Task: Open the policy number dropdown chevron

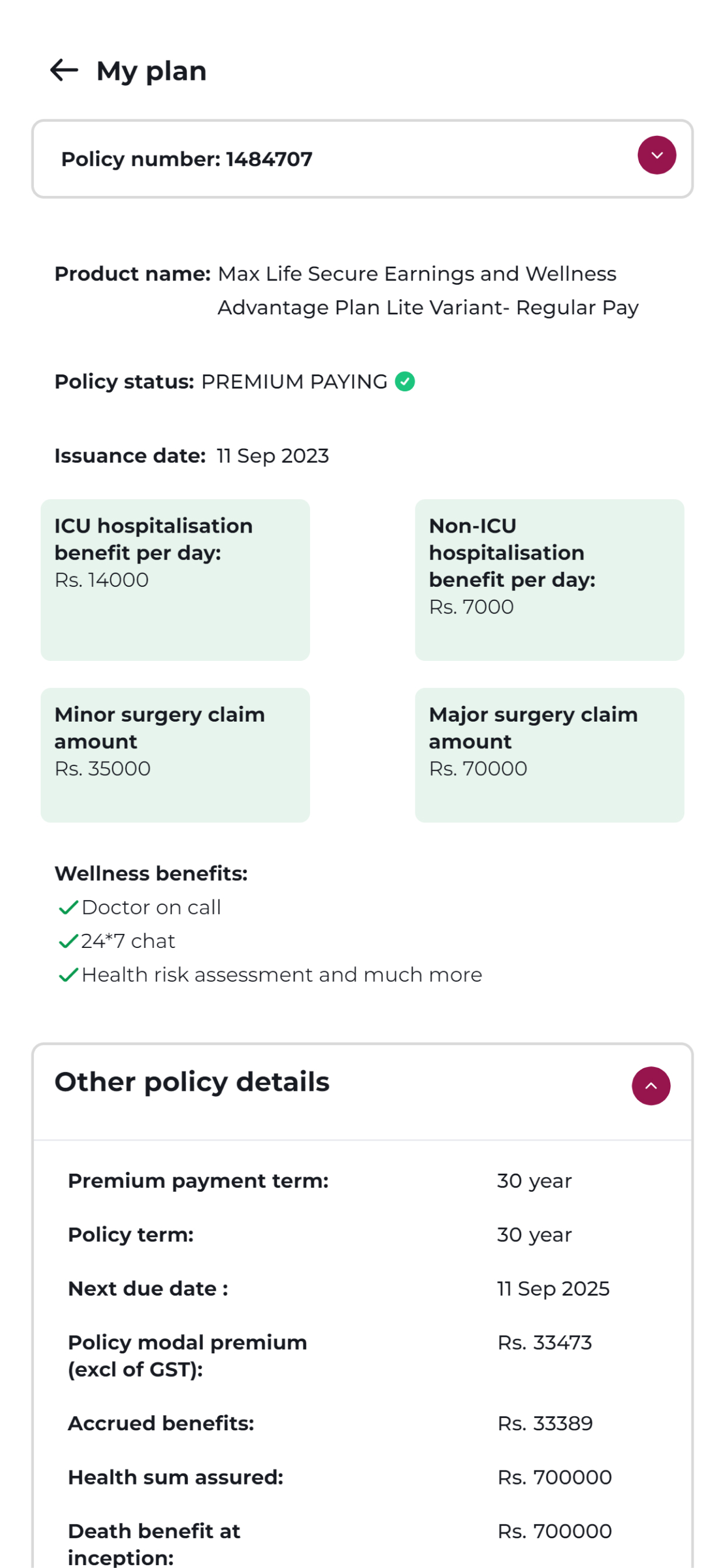Action: (656, 155)
